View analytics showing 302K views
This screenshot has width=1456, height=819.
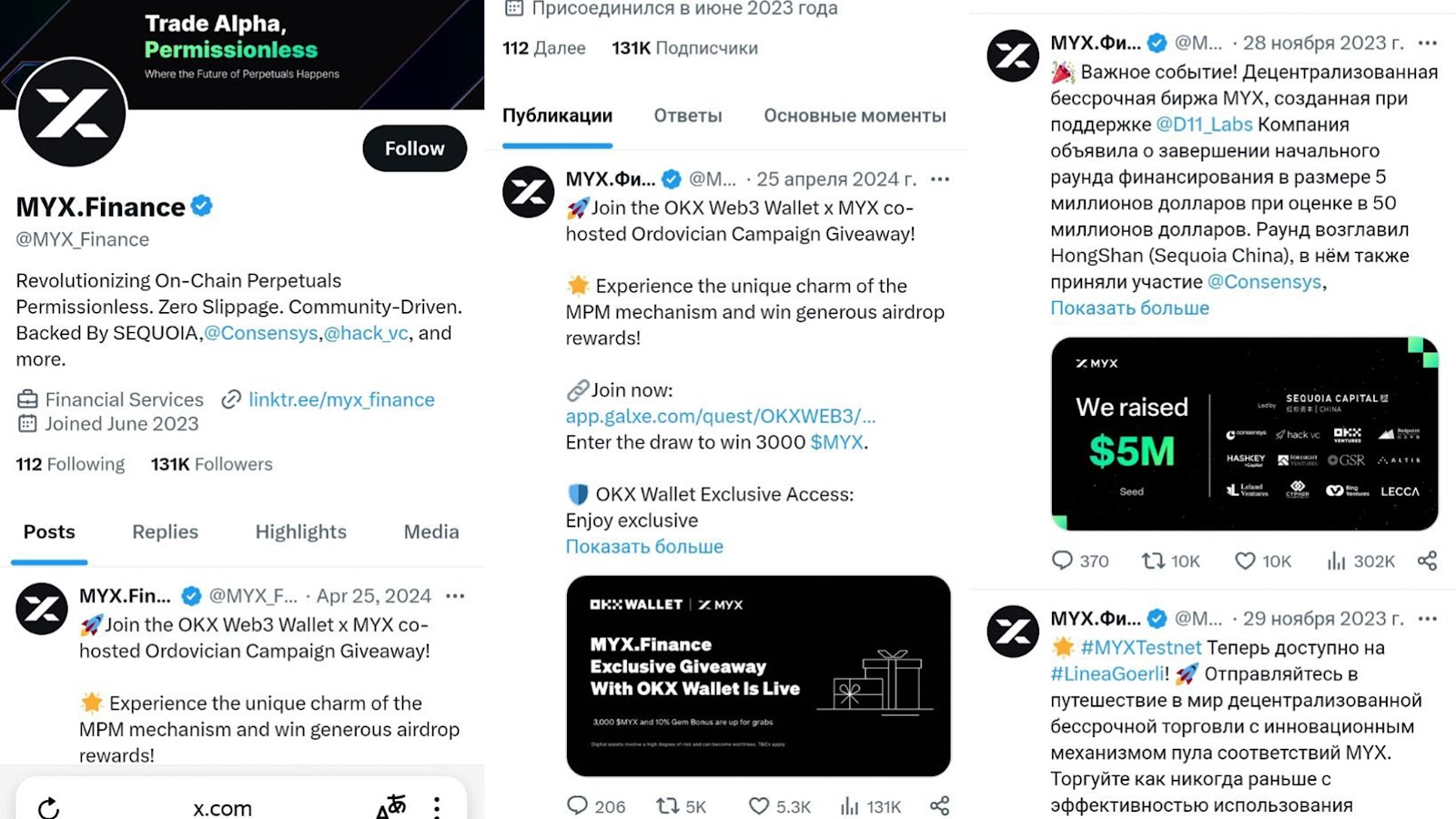pyautogui.click(x=1338, y=561)
